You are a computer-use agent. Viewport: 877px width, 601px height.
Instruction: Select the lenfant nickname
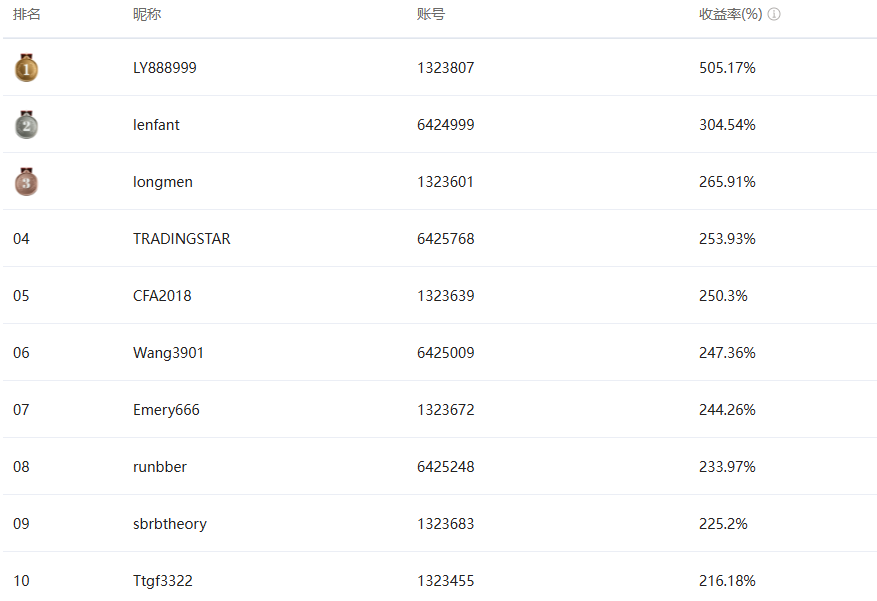click(x=156, y=125)
